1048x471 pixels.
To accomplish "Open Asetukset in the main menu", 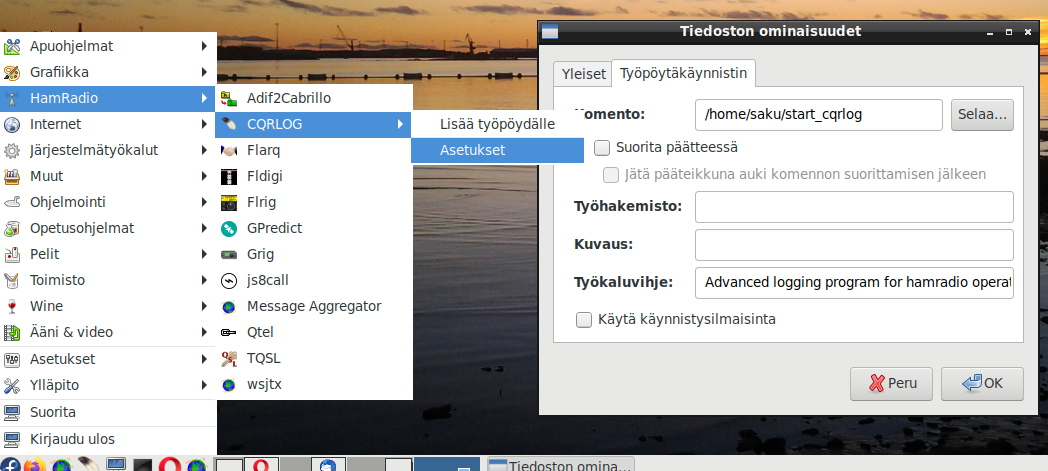I will pyautogui.click(x=108, y=359).
